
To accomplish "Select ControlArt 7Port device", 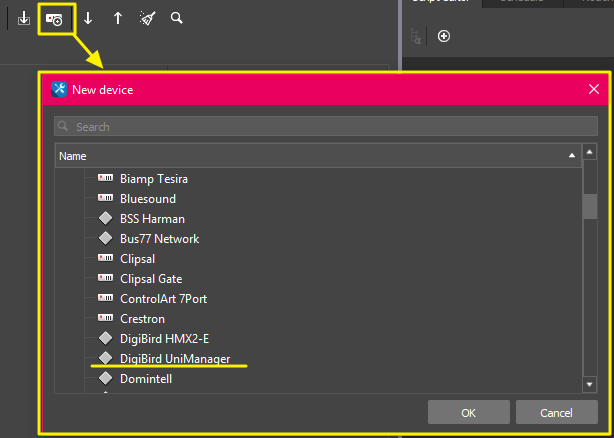I will click(x=163, y=299).
